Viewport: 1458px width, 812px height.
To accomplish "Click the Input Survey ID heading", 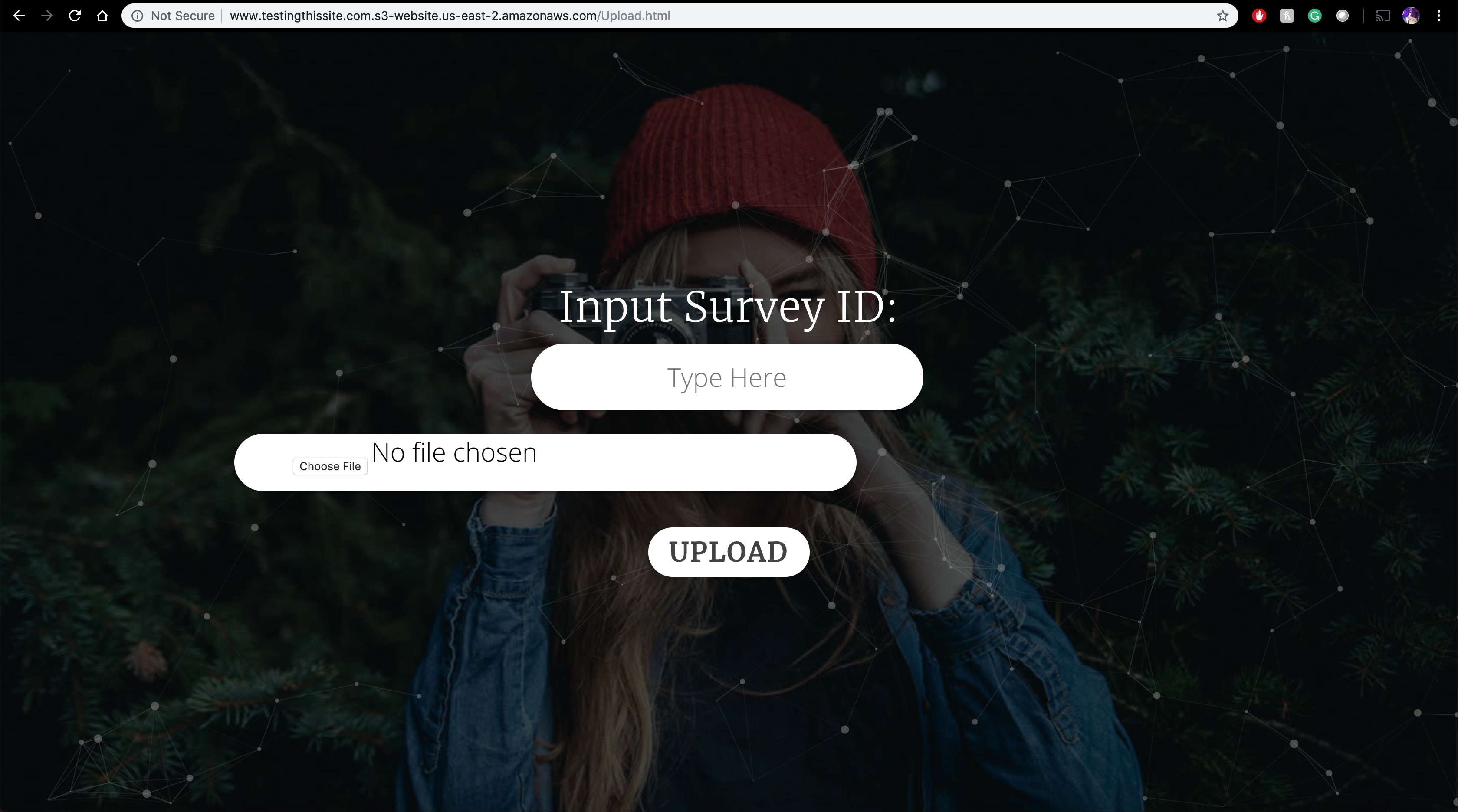I will 728,307.
